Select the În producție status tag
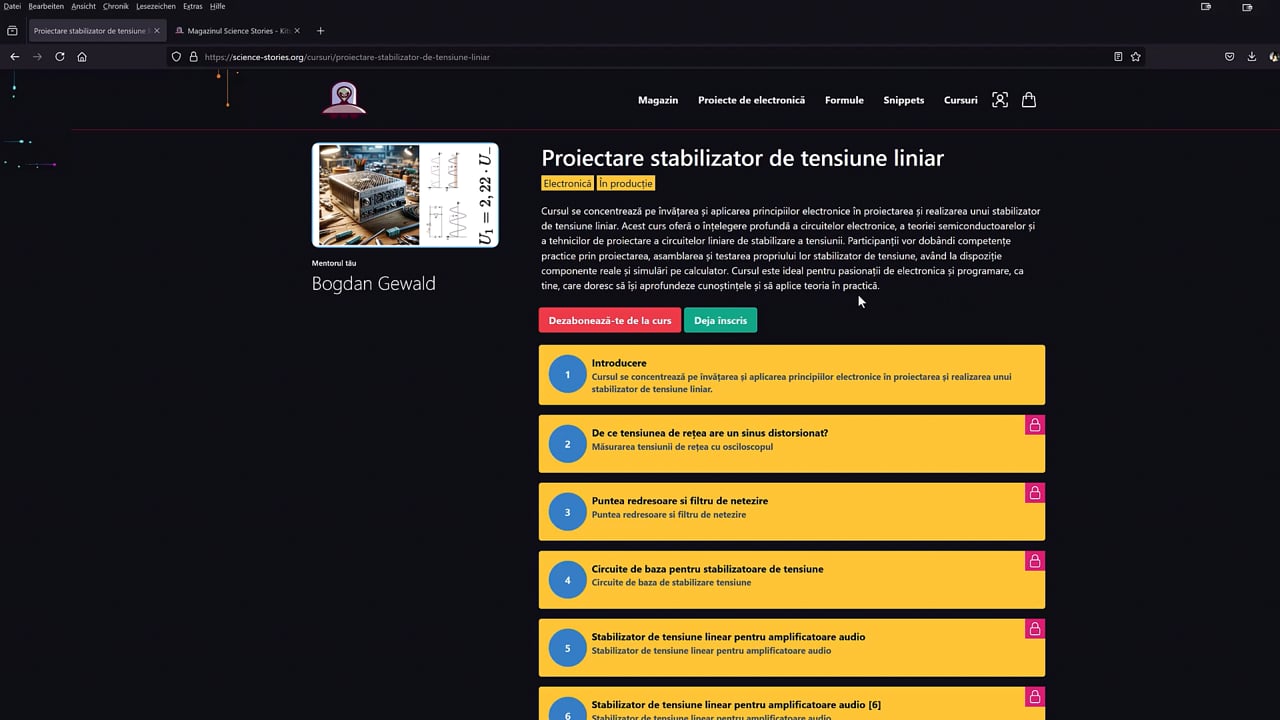 pos(626,183)
